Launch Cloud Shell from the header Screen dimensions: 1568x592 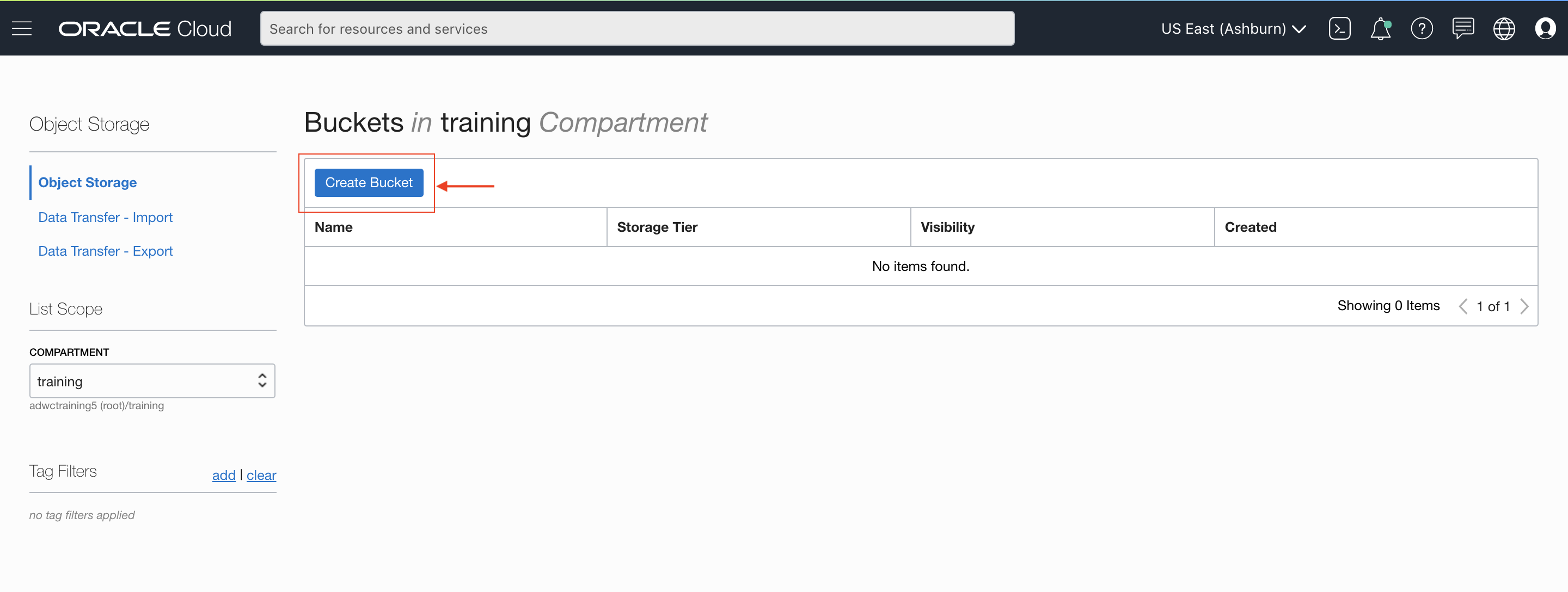pos(1339,29)
